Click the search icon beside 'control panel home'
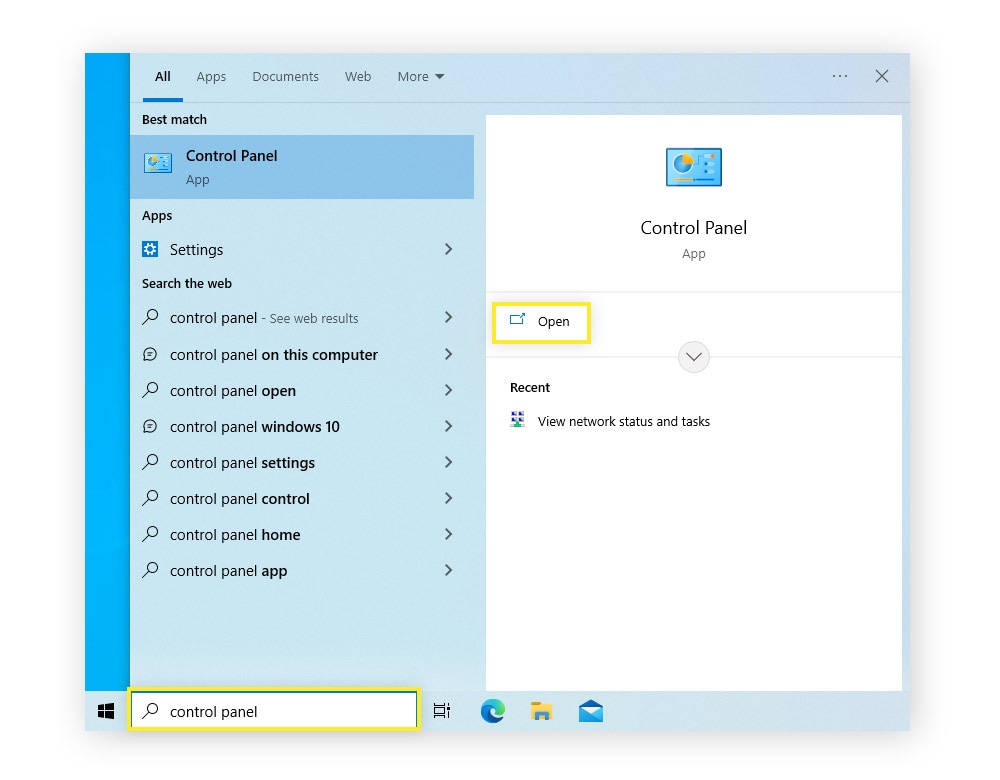The height and width of the screenshot is (780, 1000). (150, 534)
